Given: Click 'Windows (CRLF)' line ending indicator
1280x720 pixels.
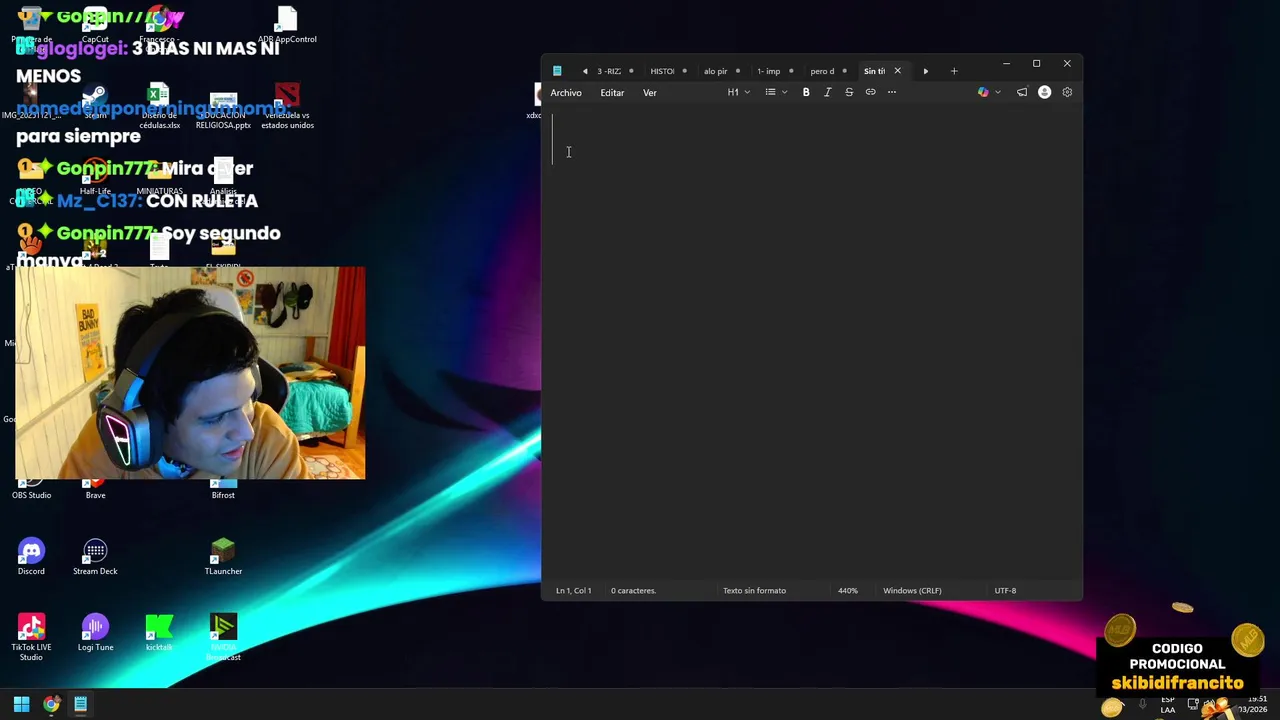Looking at the screenshot, I should 912,590.
